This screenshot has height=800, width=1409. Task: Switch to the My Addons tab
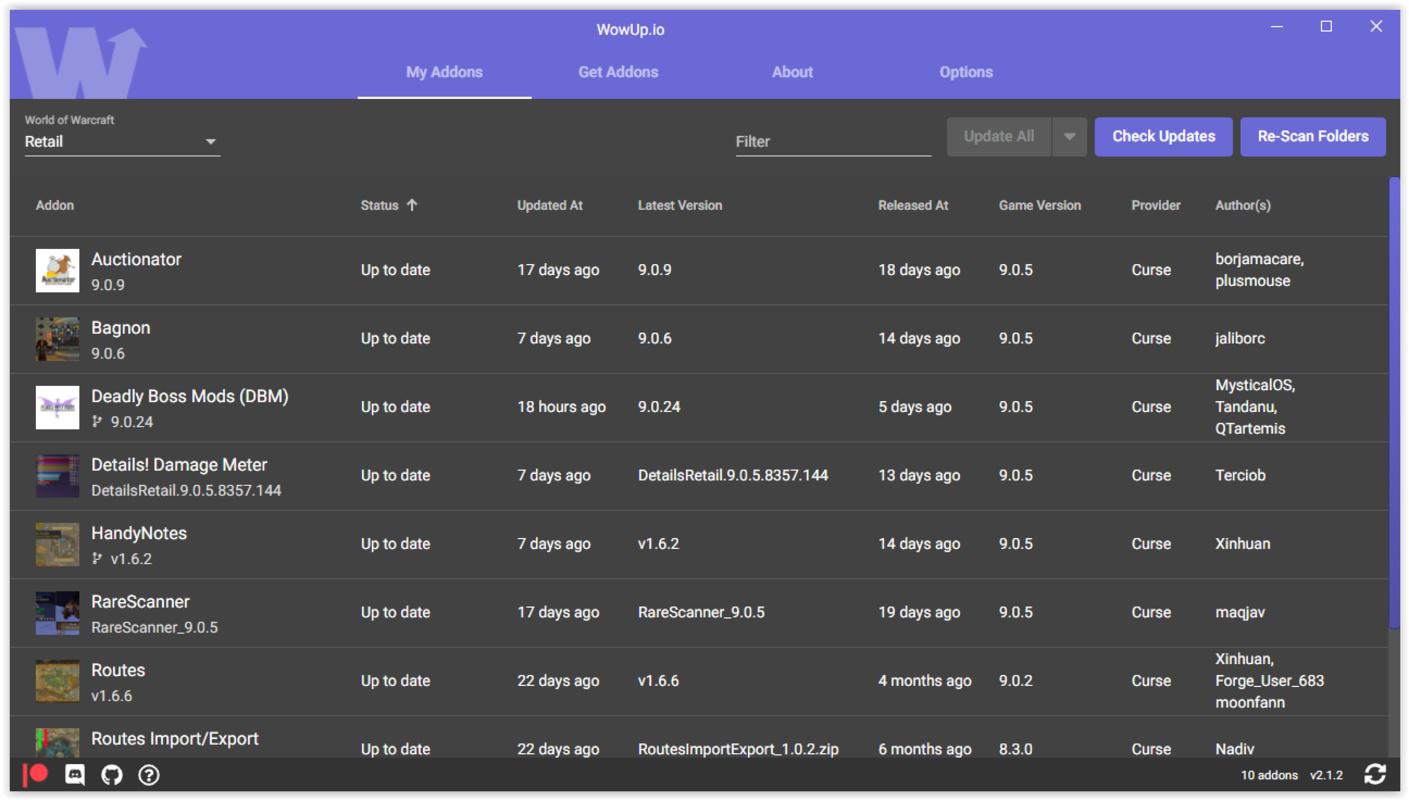point(444,72)
